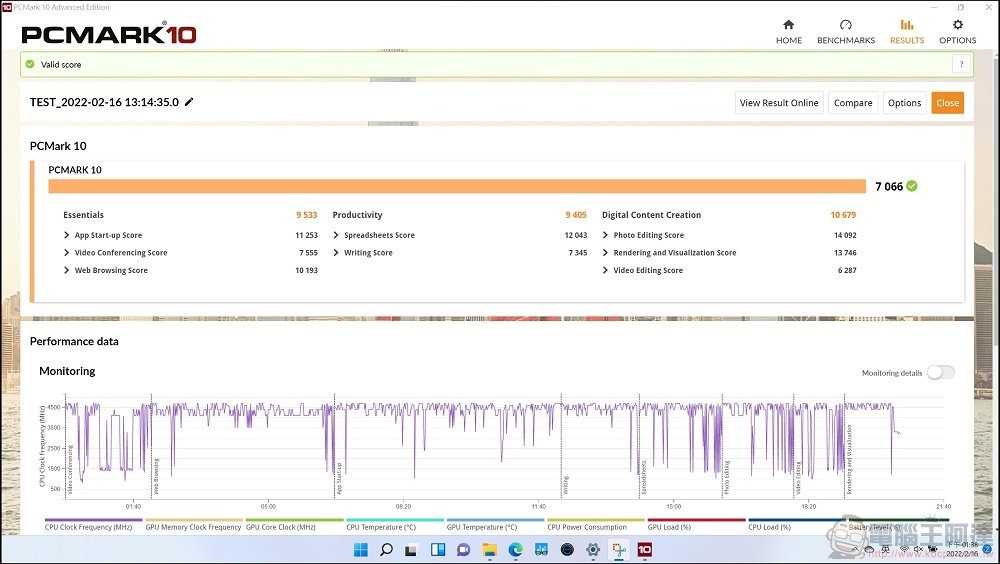Switch to the RESULTS view

(907, 31)
